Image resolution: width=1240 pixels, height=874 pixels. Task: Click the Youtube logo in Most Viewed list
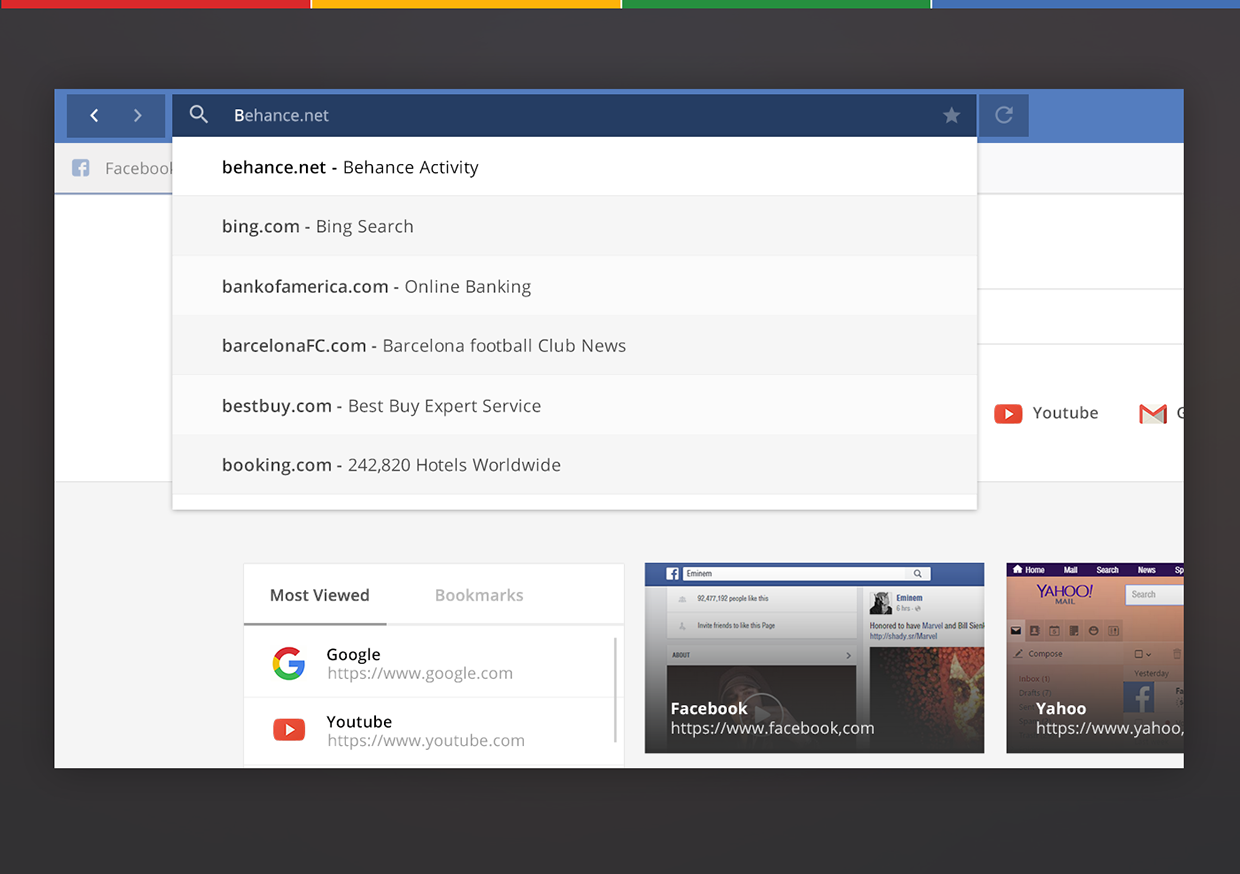289,730
